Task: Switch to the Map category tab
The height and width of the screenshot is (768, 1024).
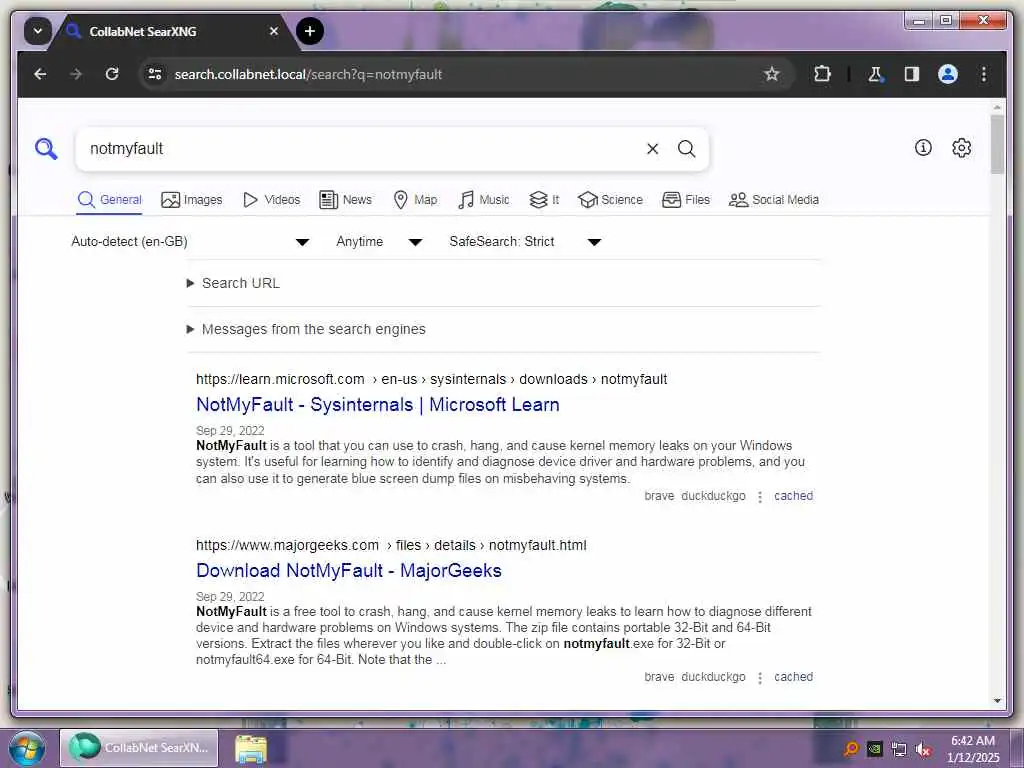Action: (x=415, y=200)
